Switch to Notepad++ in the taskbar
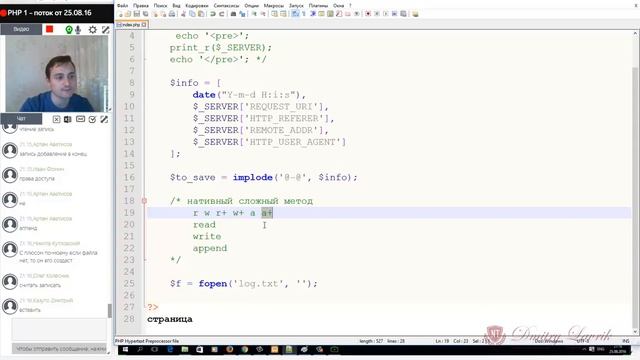This screenshot has width=640, height=360. 289,349
